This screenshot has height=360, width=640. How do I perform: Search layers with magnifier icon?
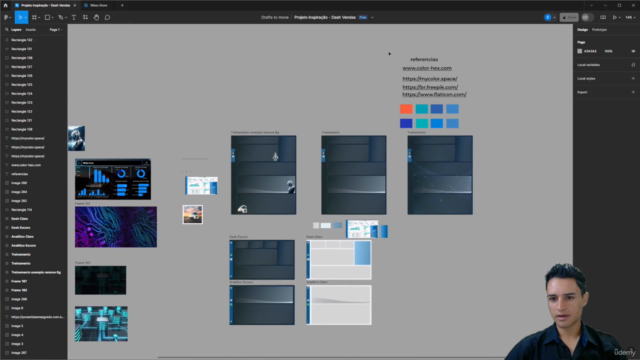click(7, 30)
